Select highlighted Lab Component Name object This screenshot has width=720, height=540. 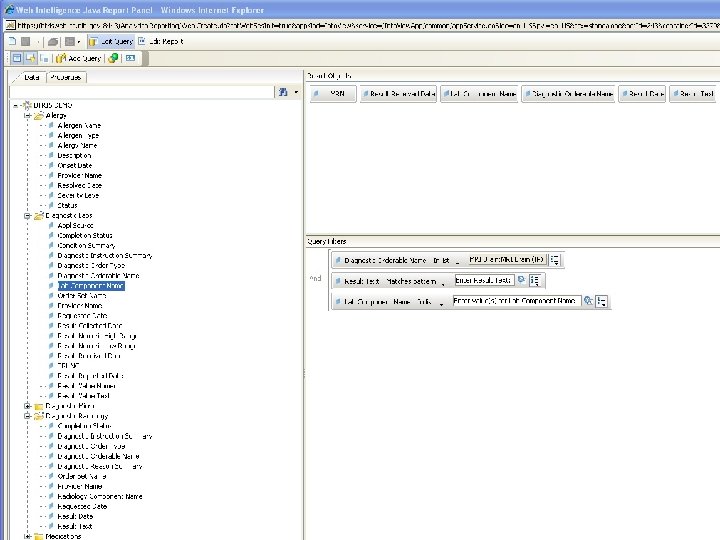(x=91, y=286)
